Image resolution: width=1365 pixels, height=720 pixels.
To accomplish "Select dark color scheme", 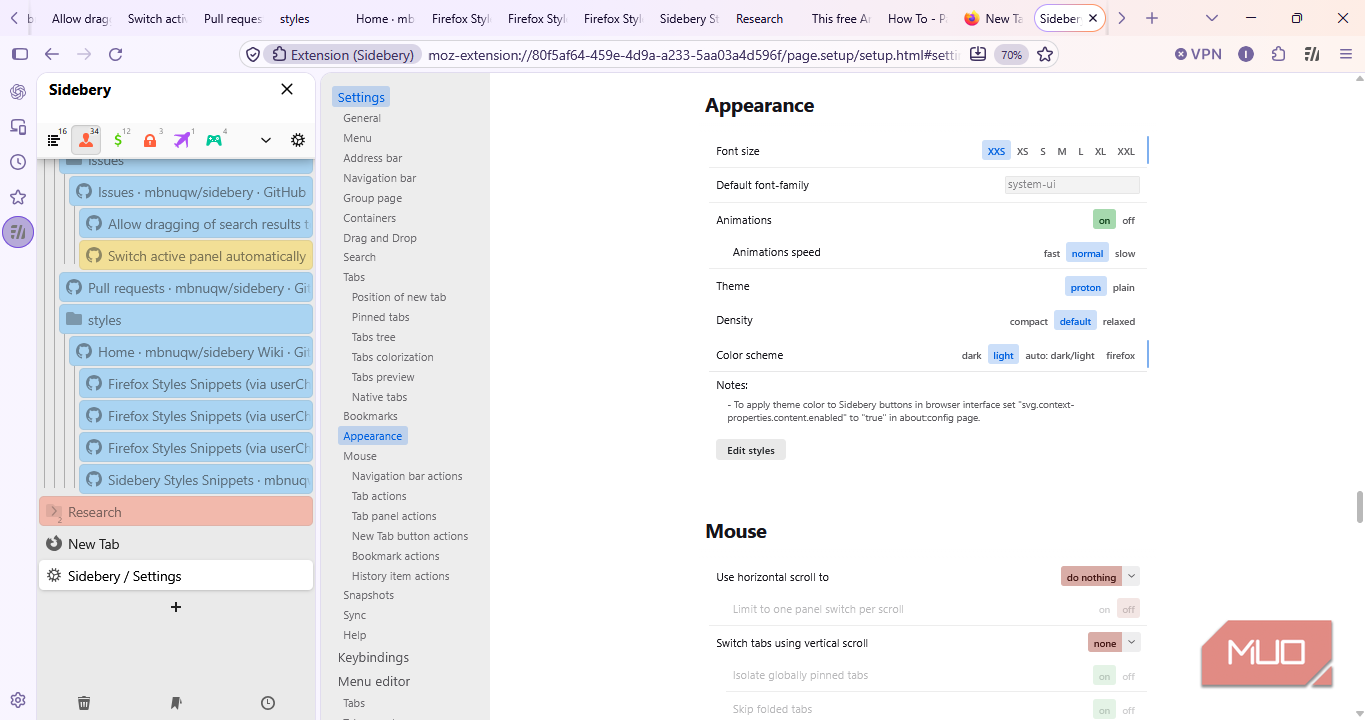I will [x=971, y=355].
